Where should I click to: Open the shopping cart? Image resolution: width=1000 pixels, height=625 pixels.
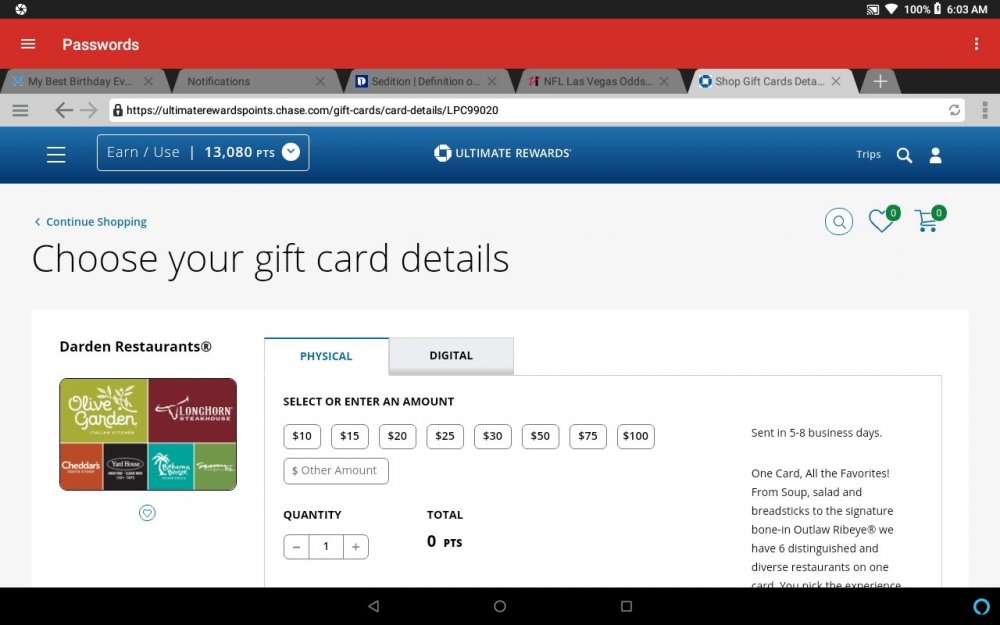pos(929,220)
